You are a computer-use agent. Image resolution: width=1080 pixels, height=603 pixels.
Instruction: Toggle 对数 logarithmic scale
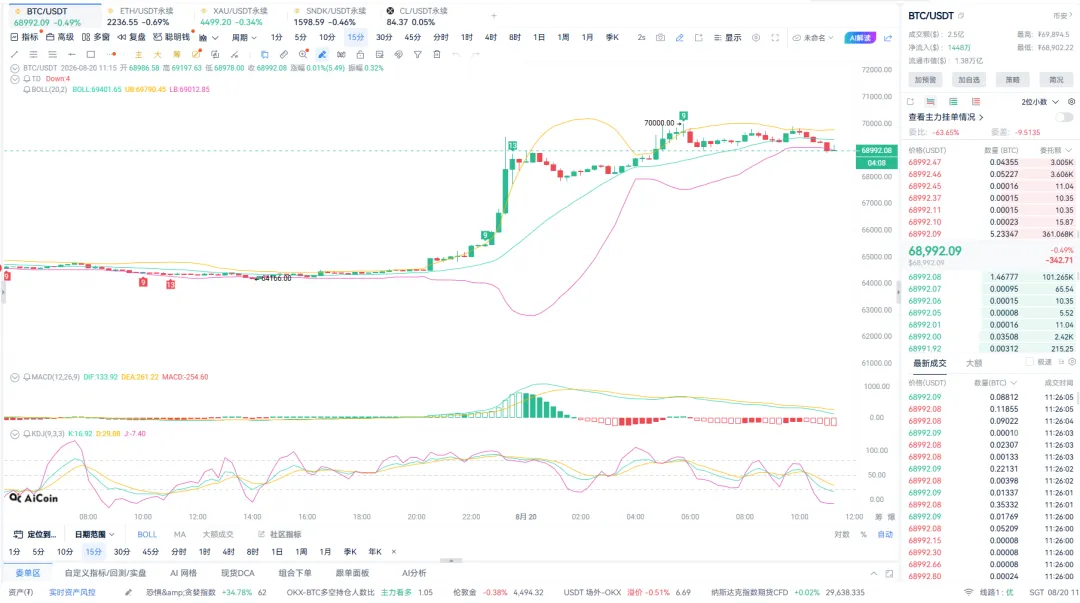coord(842,535)
